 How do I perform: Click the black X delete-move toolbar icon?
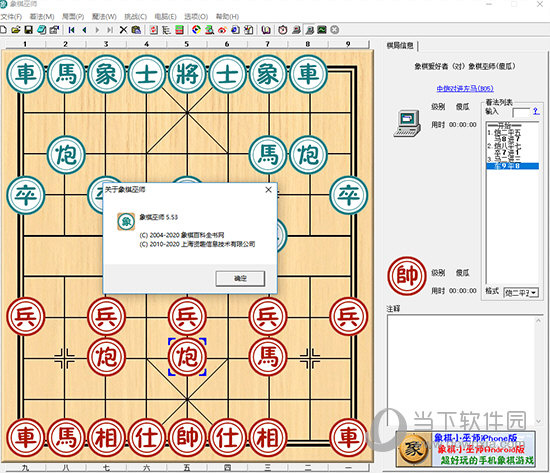123,30
